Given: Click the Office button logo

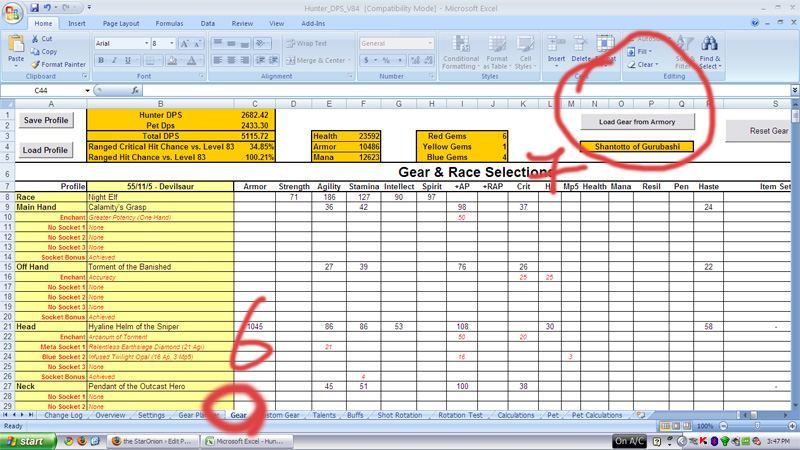Looking at the screenshot, I should 12,13.
